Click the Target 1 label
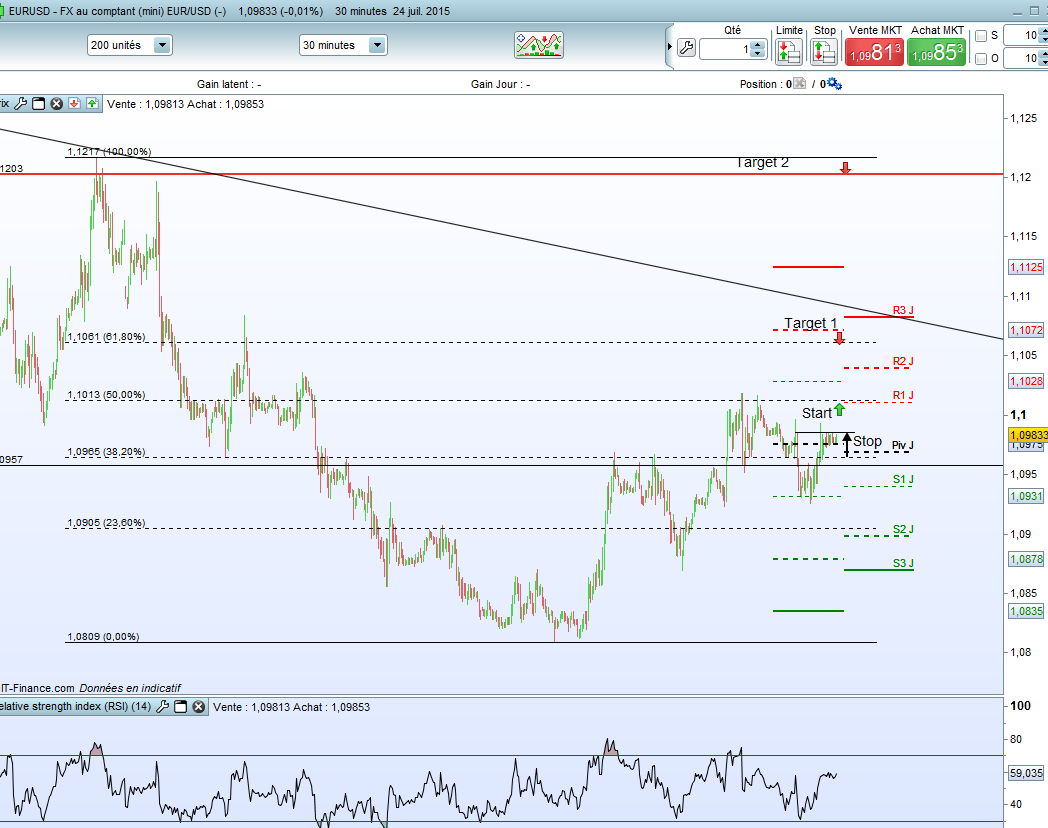The image size is (1048, 828). pyautogui.click(x=810, y=323)
